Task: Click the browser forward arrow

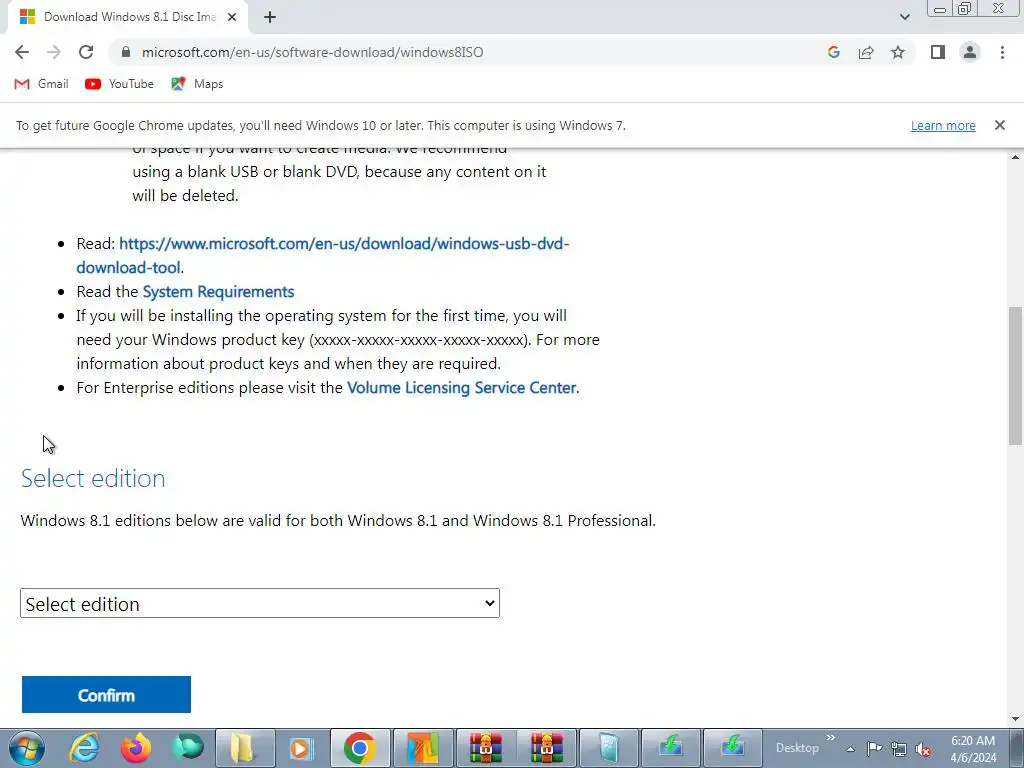Action: 54,52
